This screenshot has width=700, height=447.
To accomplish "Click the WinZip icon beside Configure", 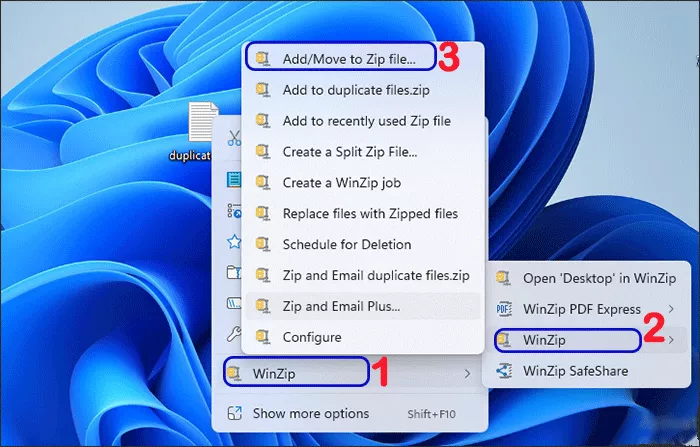I will pyautogui.click(x=263, y=336).
